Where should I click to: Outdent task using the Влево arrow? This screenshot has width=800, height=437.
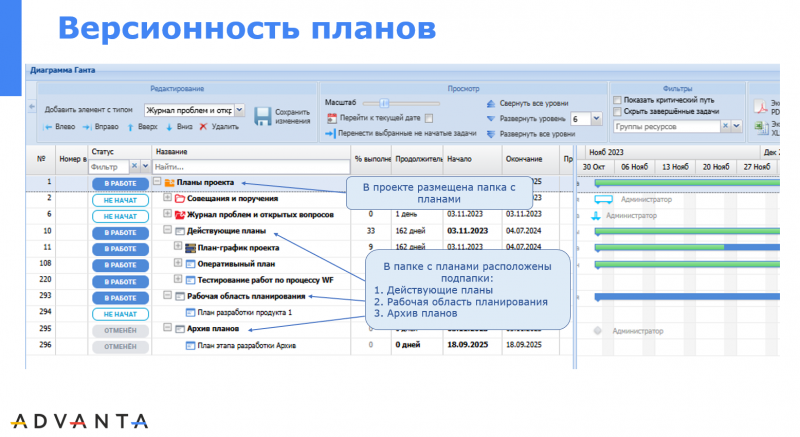coord(47,127)
